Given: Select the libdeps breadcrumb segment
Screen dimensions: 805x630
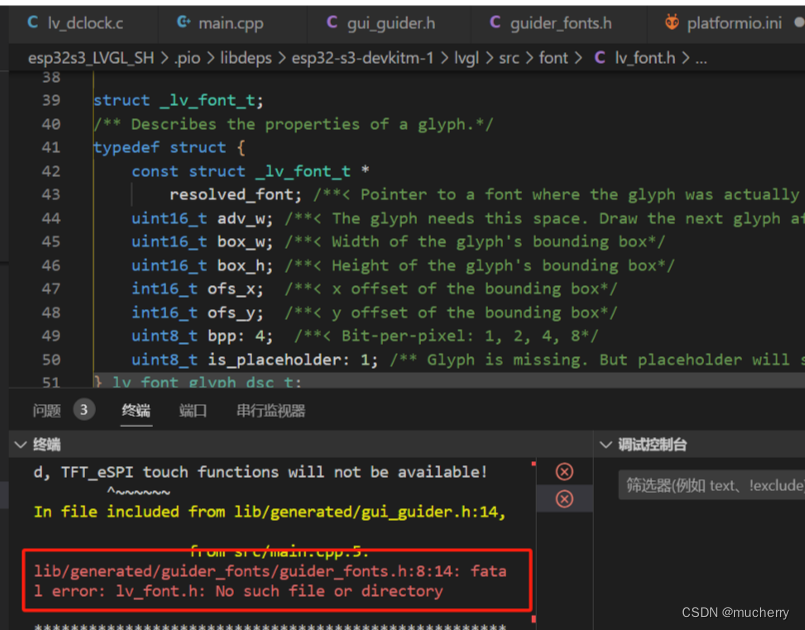Looking at the screenshot, I should pyautogui.click(x=246, y=58).
